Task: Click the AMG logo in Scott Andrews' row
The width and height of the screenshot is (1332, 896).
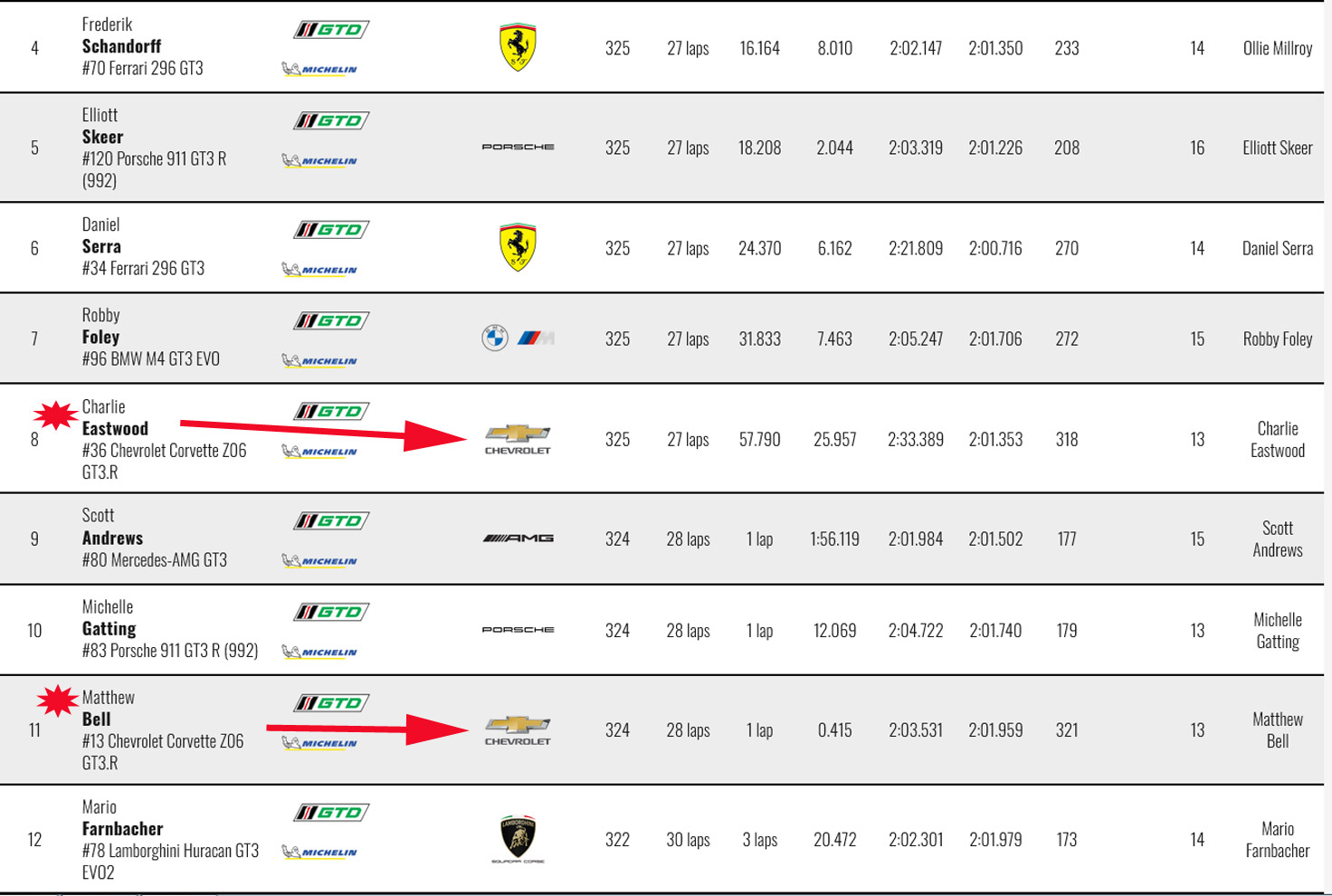Action: click(518, 539)
